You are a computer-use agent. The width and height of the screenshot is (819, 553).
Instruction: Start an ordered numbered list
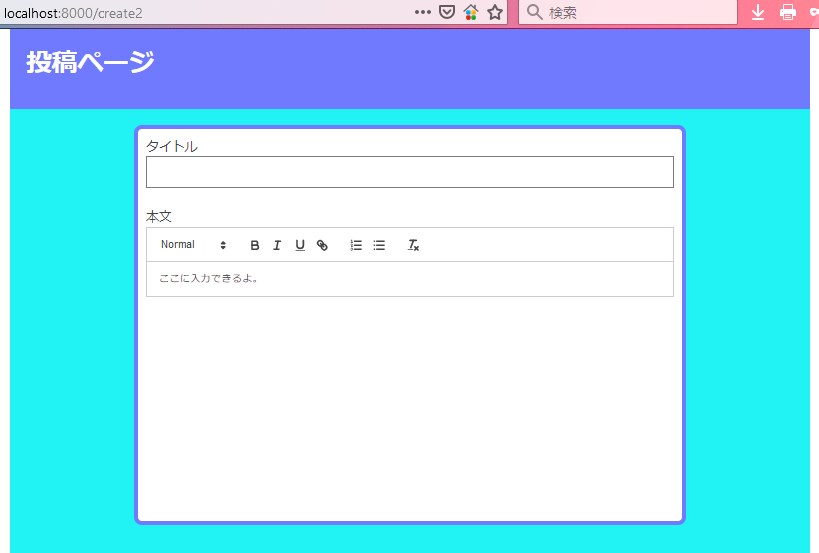point(356,245)
